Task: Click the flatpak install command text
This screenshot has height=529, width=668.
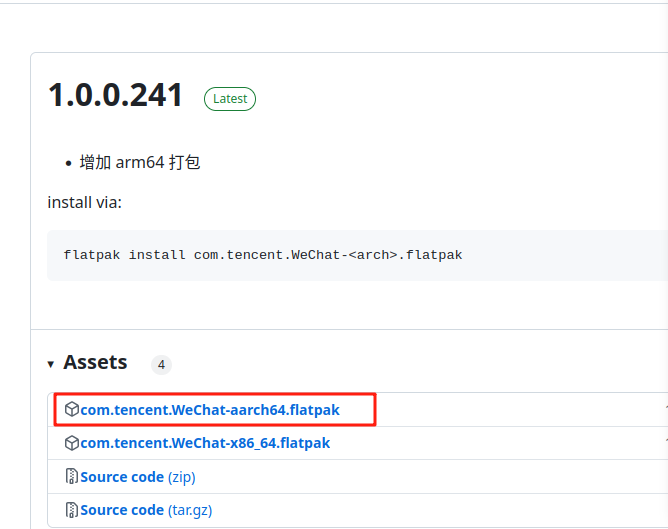Action: (262, 255)
